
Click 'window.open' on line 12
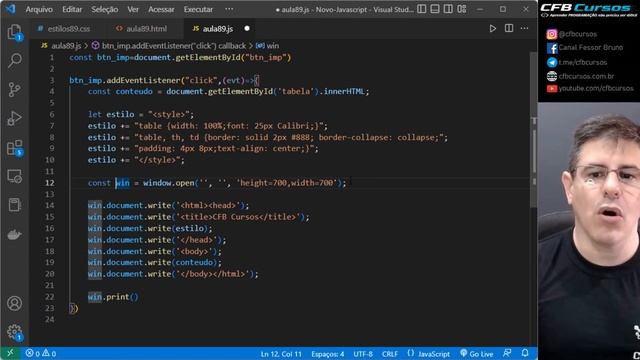(168, 183)
